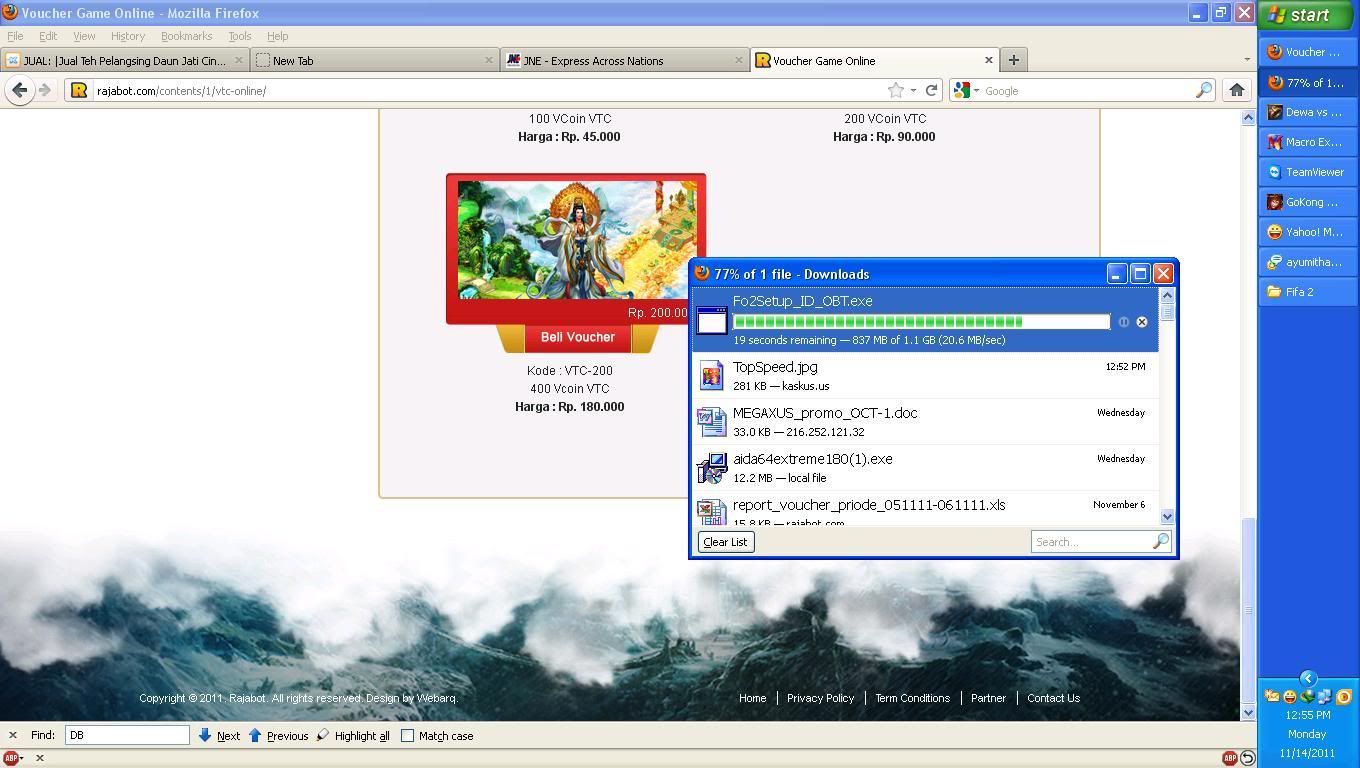Viewport: 1360px width, 768px height.
Task: Switch to the JNE Express Across Nations tab
Action: coord(624,60)
